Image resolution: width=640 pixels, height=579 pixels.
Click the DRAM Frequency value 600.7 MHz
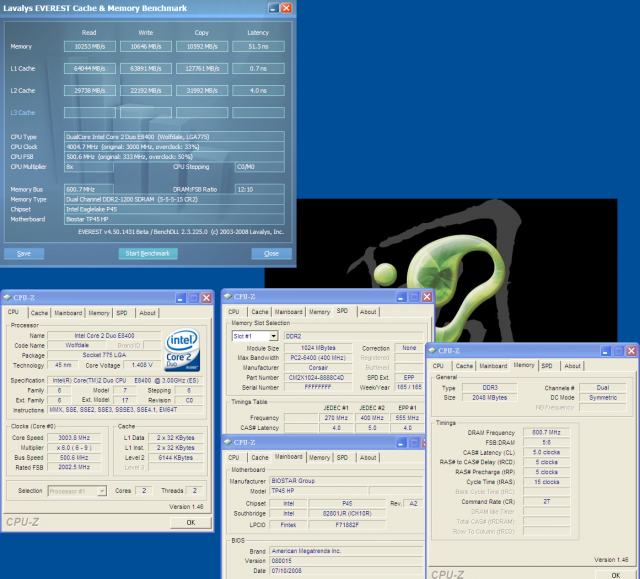[x=547, y=432]
